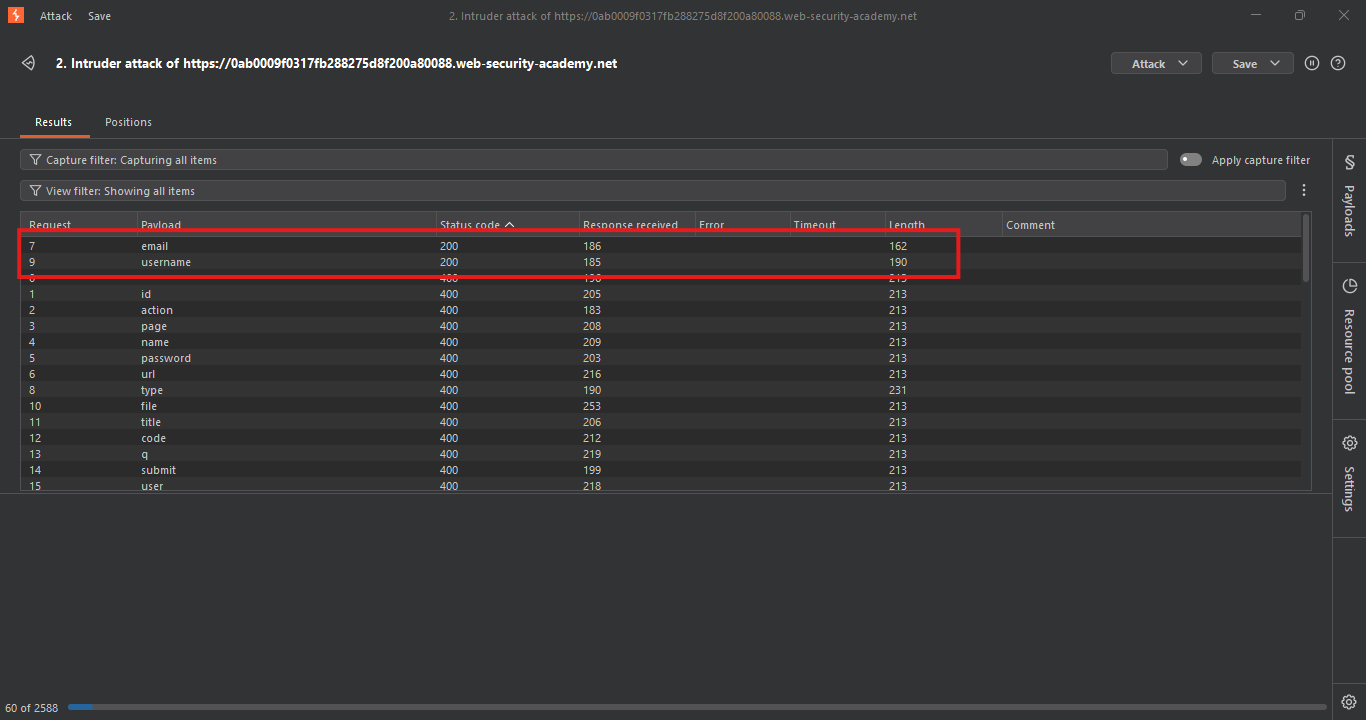Select the 'page' payload row

[x=660, y=326]
